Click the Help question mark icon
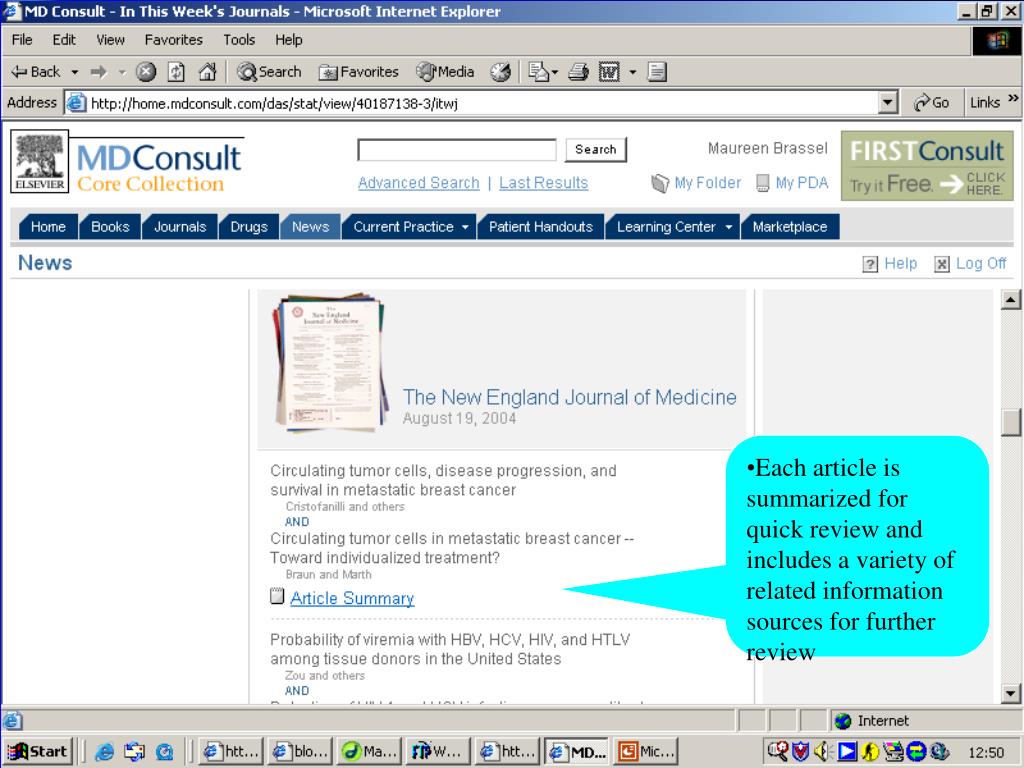The image size is (1024, 768). [x=870, y=264]
